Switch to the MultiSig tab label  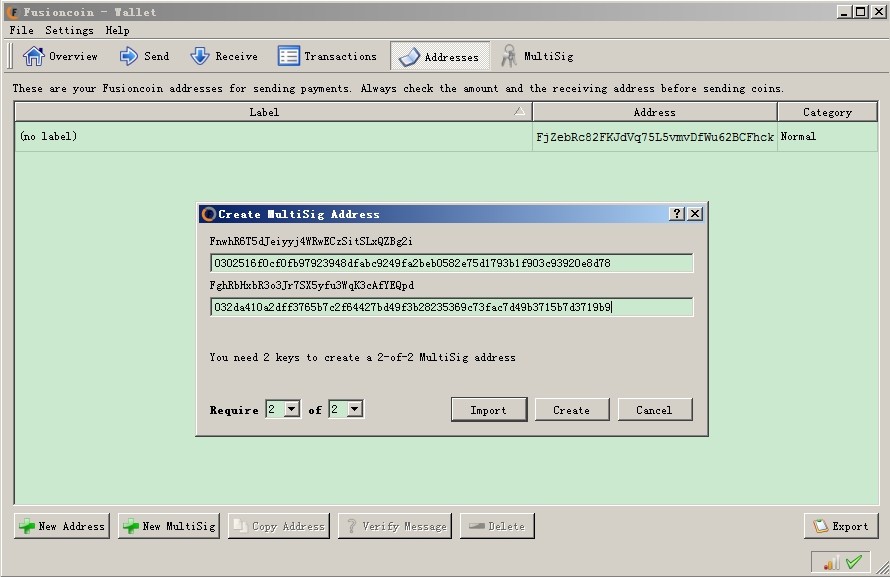[x=548, y=56]
